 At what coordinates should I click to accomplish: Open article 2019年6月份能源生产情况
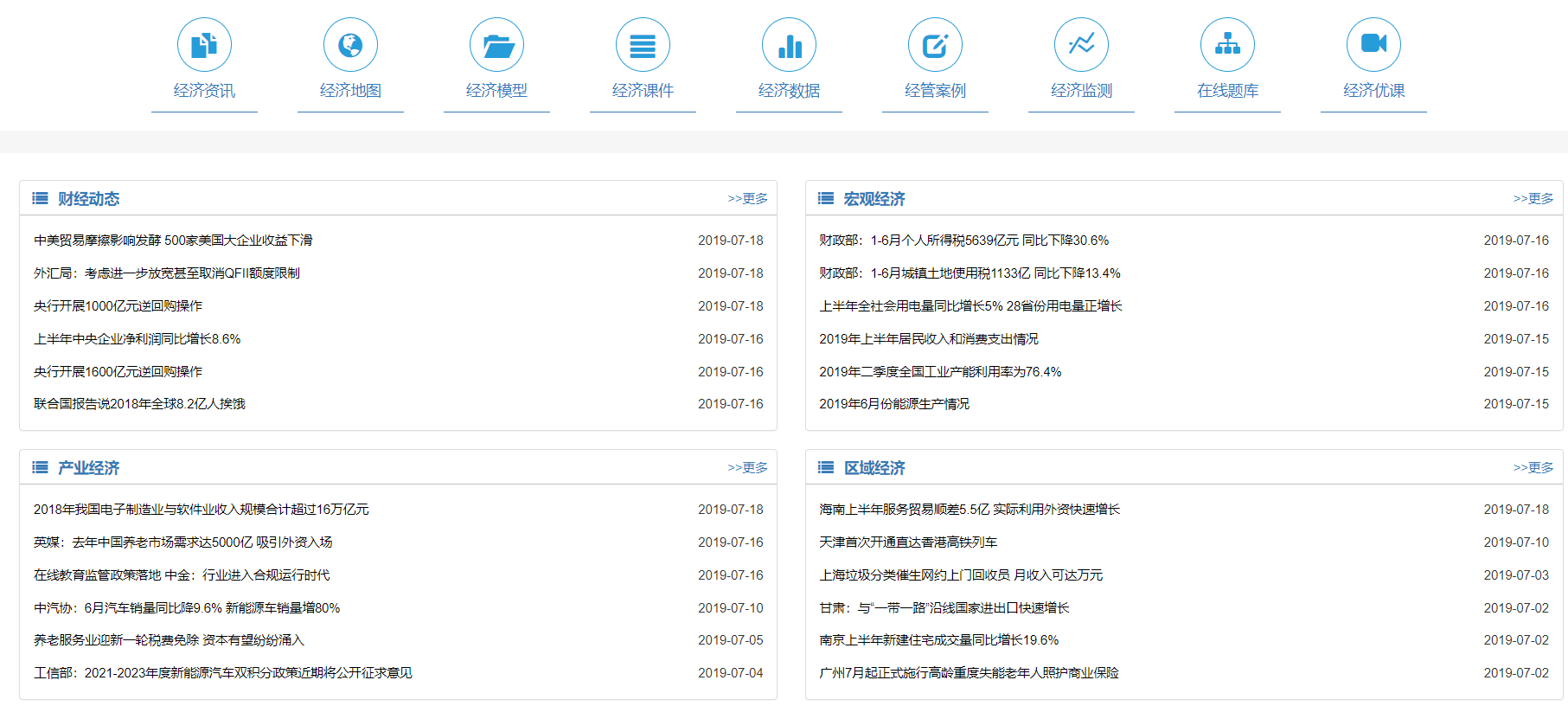pos(894,404)
